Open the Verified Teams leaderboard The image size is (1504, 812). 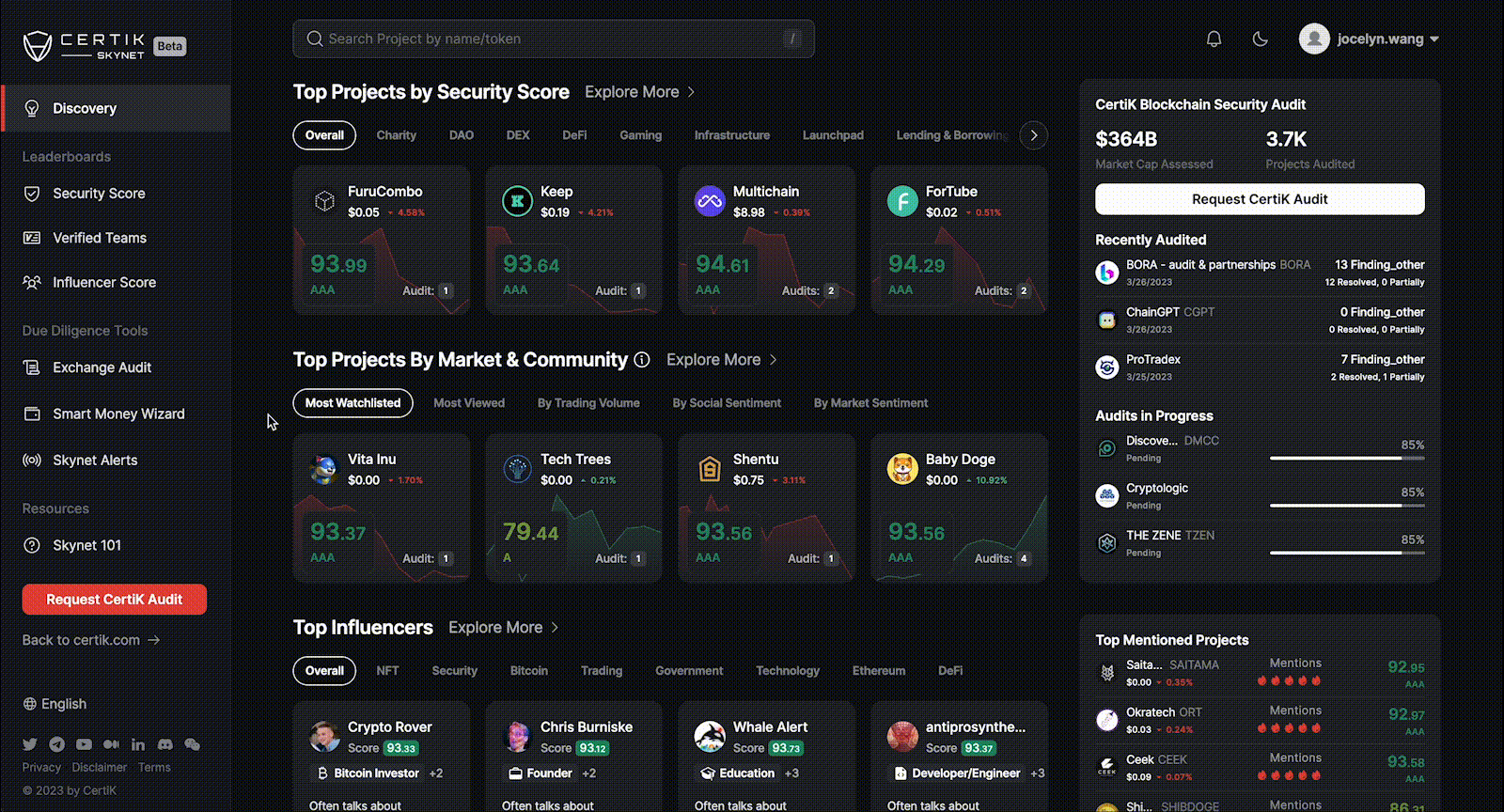pyautogui.click(x=100, y=238)
